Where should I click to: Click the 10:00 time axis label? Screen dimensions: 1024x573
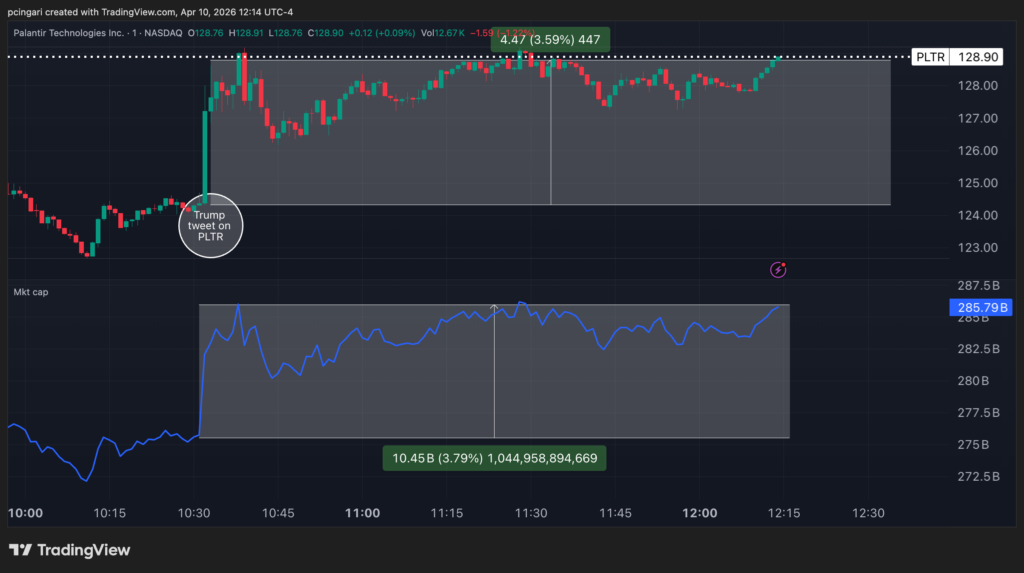(25, 513)
